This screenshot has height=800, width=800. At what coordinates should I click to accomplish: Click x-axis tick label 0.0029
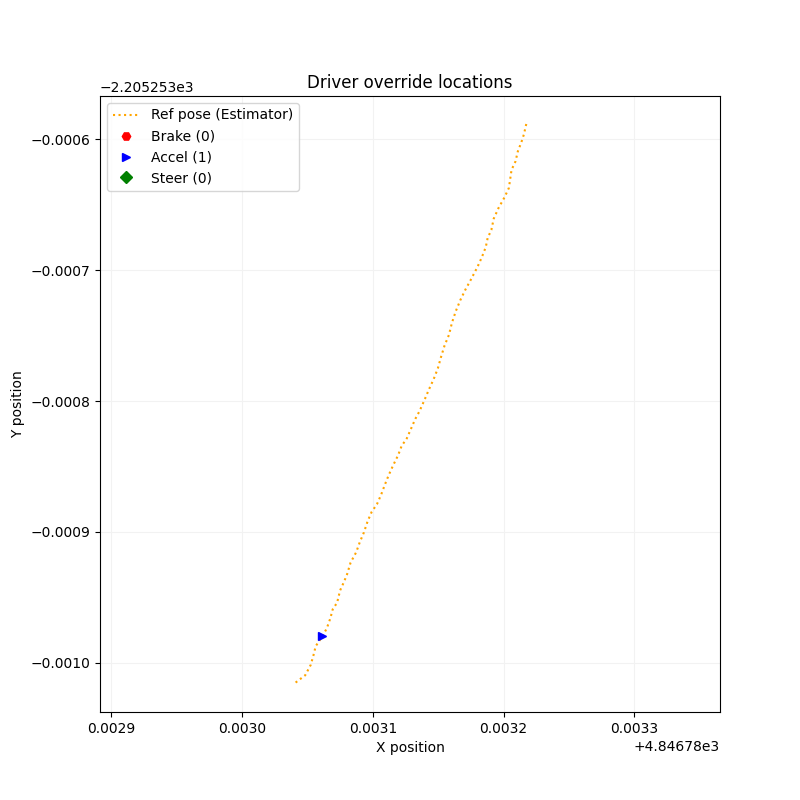pos(112,728)
